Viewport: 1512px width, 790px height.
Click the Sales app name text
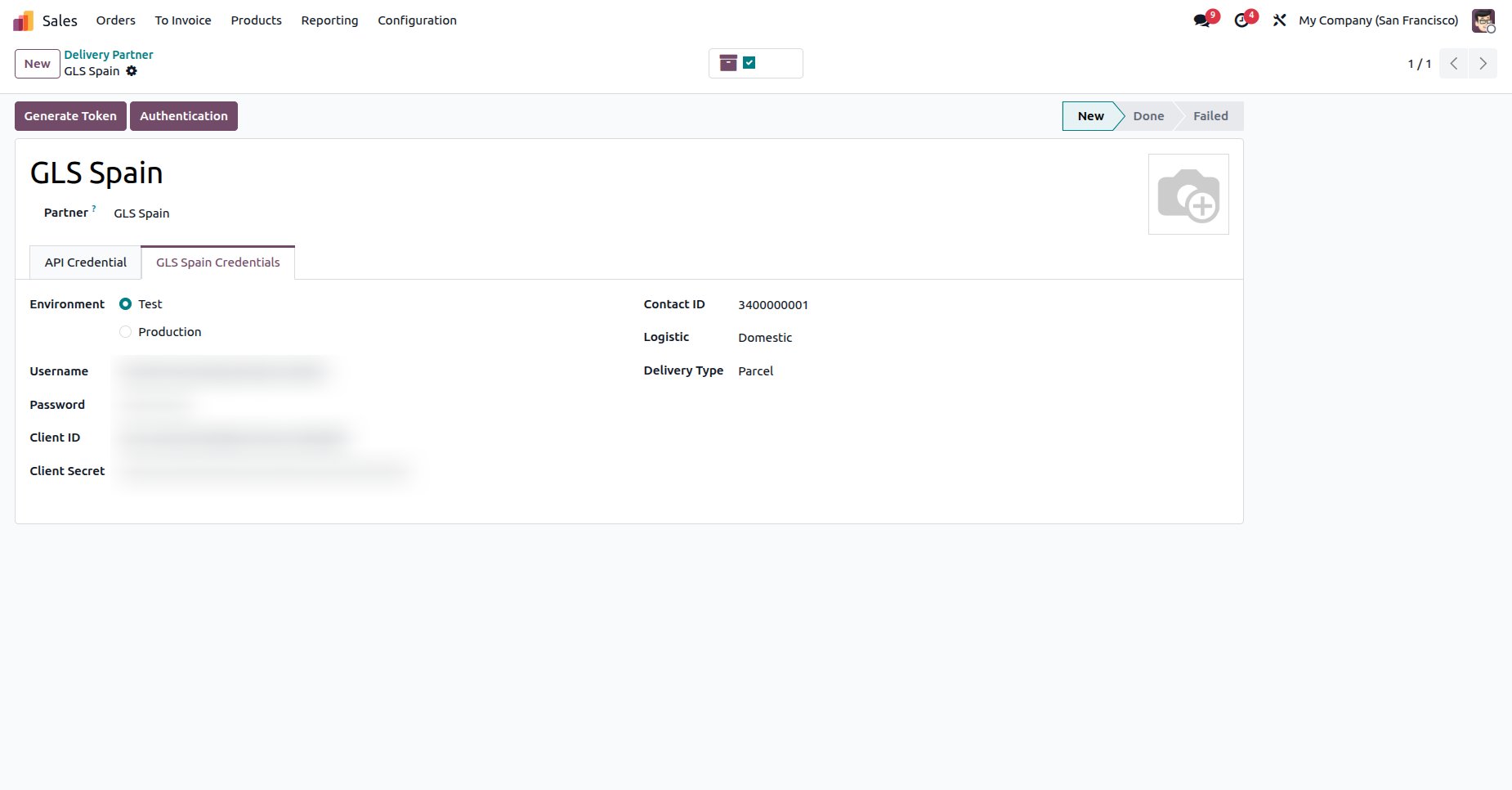point(60,20)
